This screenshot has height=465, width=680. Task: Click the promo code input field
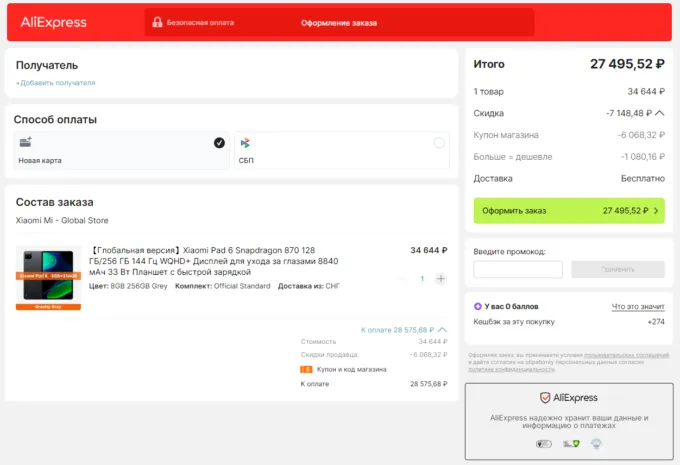coord(517,269)
